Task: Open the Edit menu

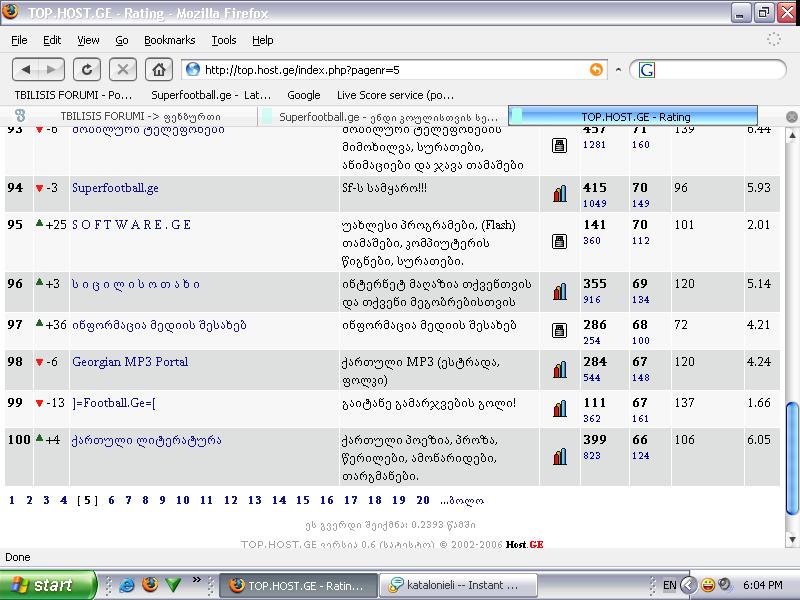Action: tap(52, 40)
